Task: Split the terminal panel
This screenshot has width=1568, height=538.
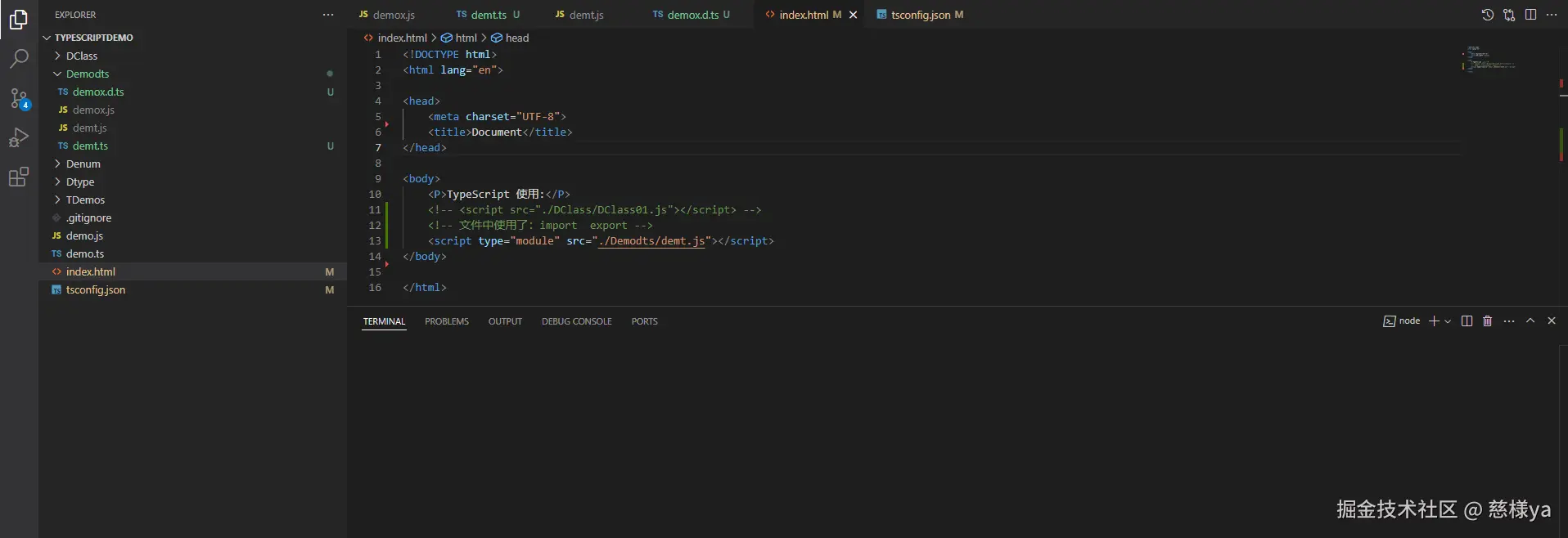Action: coord(1467,321)
